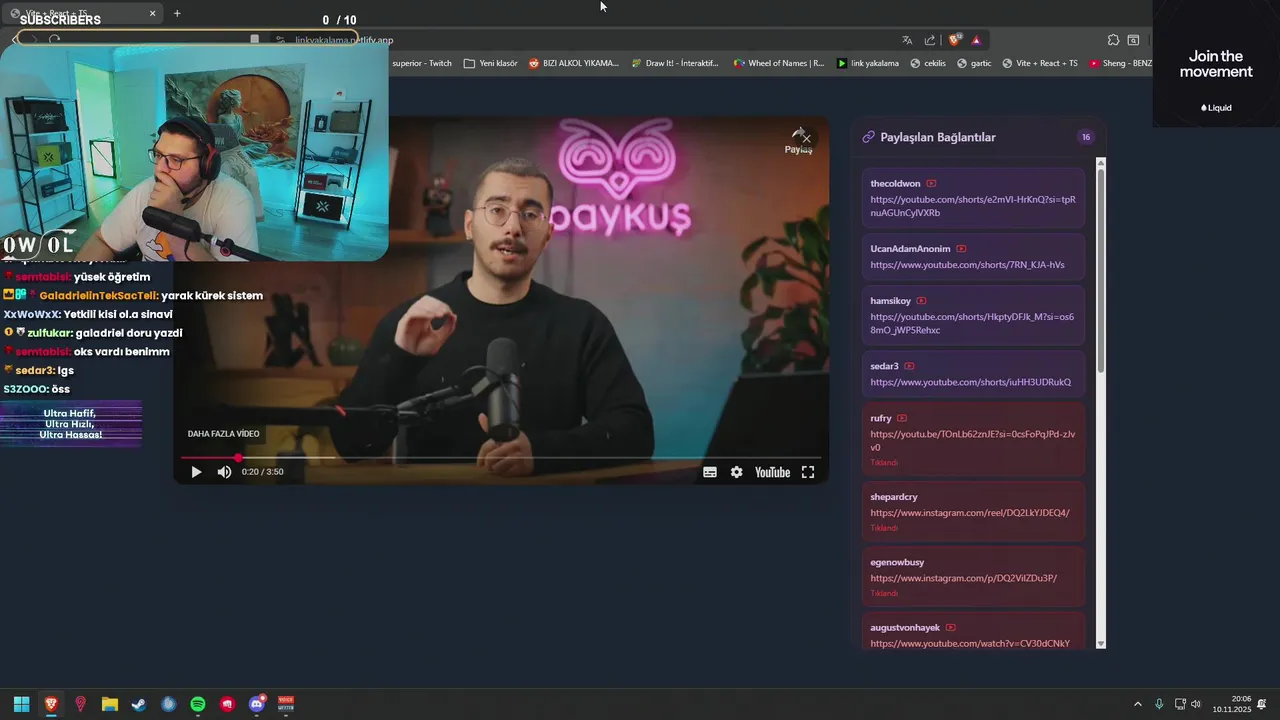Open shepardcry's Instagram reel link
This screenshot has width=1280, height=720.
(x=970, y=513)
